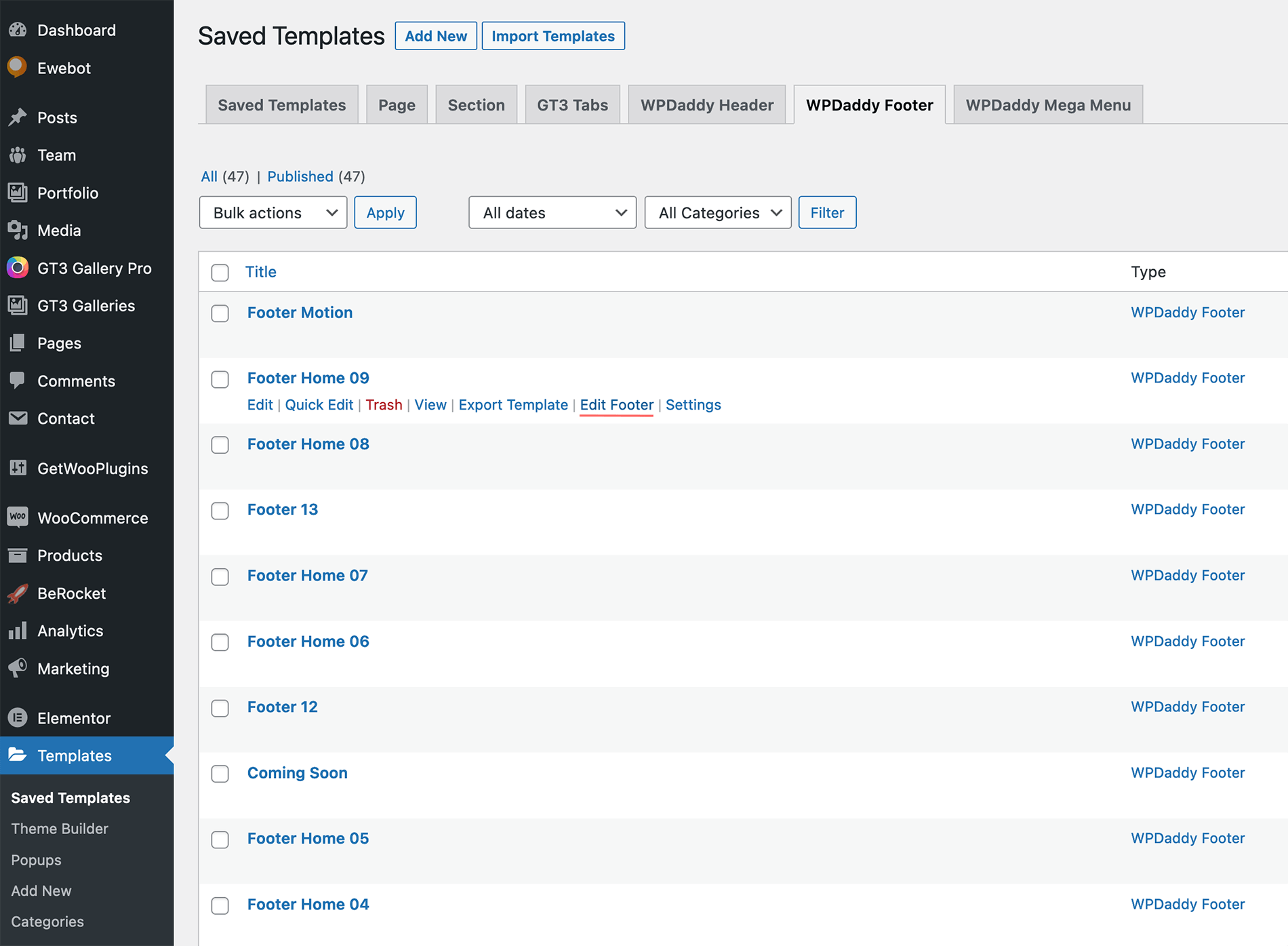Open Popups in the Templates submenu

tap(36, 860)
